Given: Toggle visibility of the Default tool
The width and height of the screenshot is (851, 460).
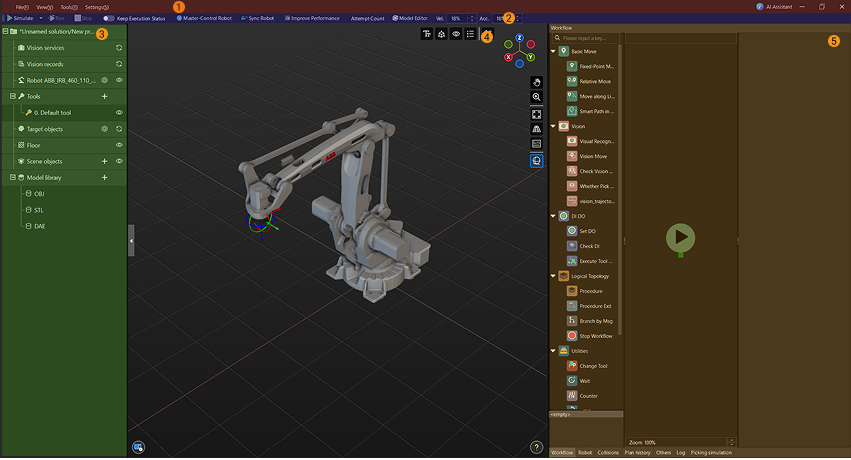Looking at the screenshot, I should click(x=120, y=113).
